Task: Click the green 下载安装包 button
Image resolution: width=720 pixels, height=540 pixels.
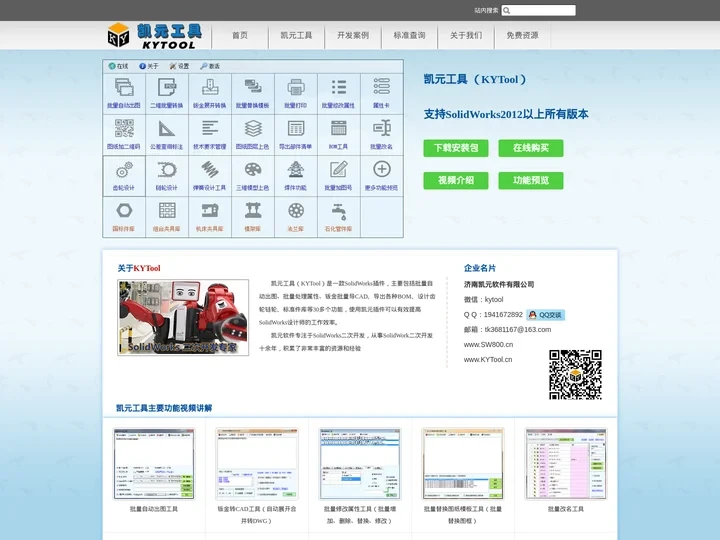Action: tap(456, 148)
